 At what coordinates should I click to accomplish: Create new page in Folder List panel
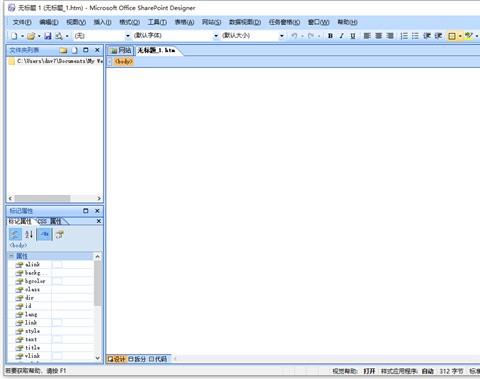click(75, 50)
